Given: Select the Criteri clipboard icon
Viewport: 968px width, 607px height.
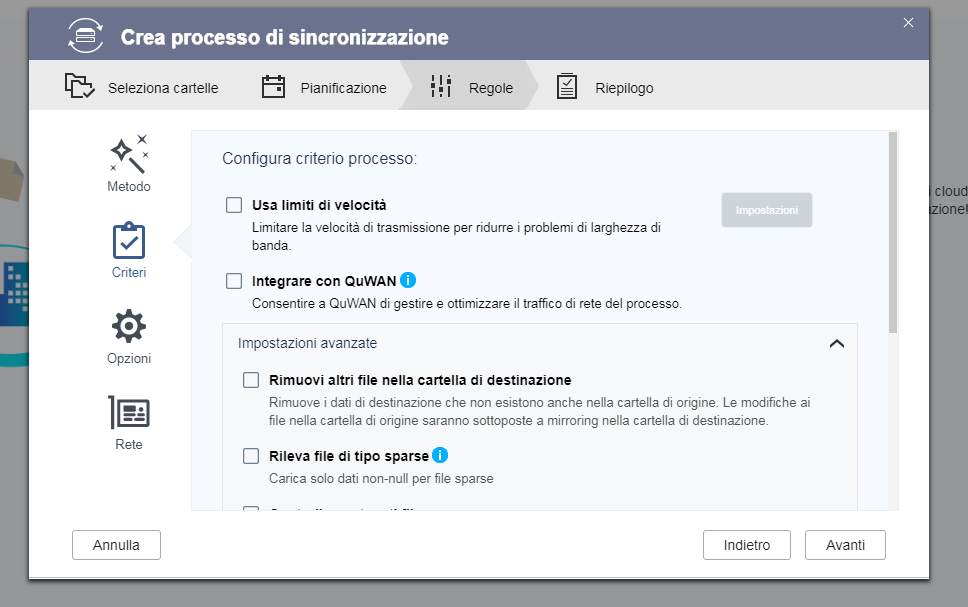Looking at the screenshot, I should coord(129,241).
